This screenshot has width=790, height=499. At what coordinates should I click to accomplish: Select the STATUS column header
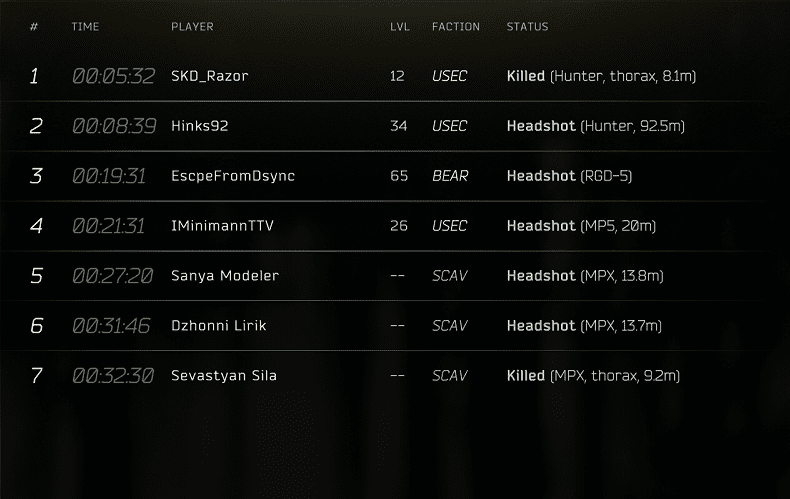527,27
